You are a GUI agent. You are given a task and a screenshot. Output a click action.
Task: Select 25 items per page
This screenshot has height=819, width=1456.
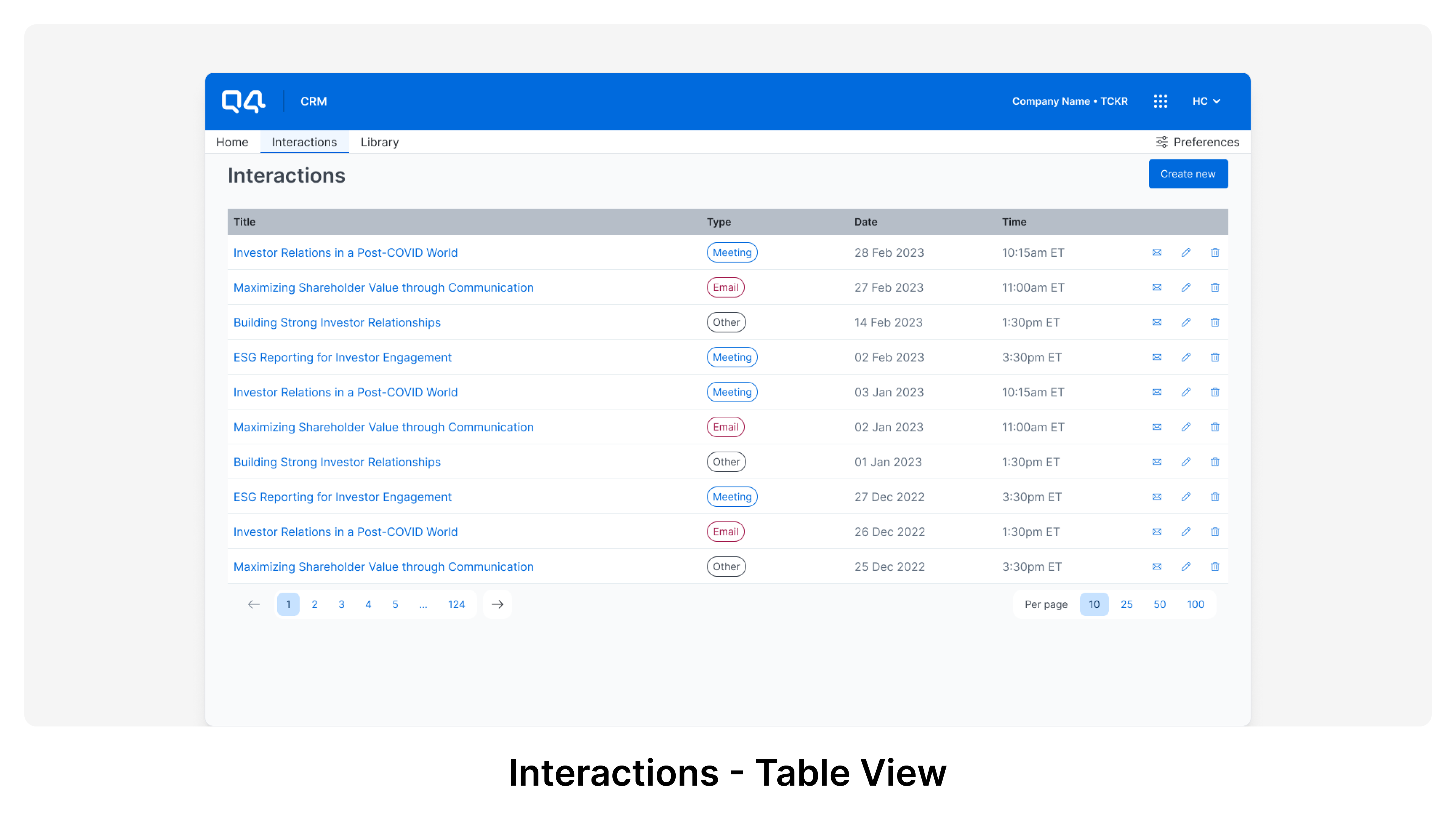click(1127, 604)
